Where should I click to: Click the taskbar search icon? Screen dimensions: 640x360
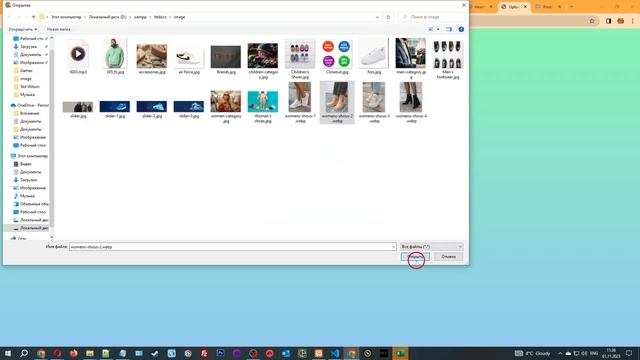(24, 353)
